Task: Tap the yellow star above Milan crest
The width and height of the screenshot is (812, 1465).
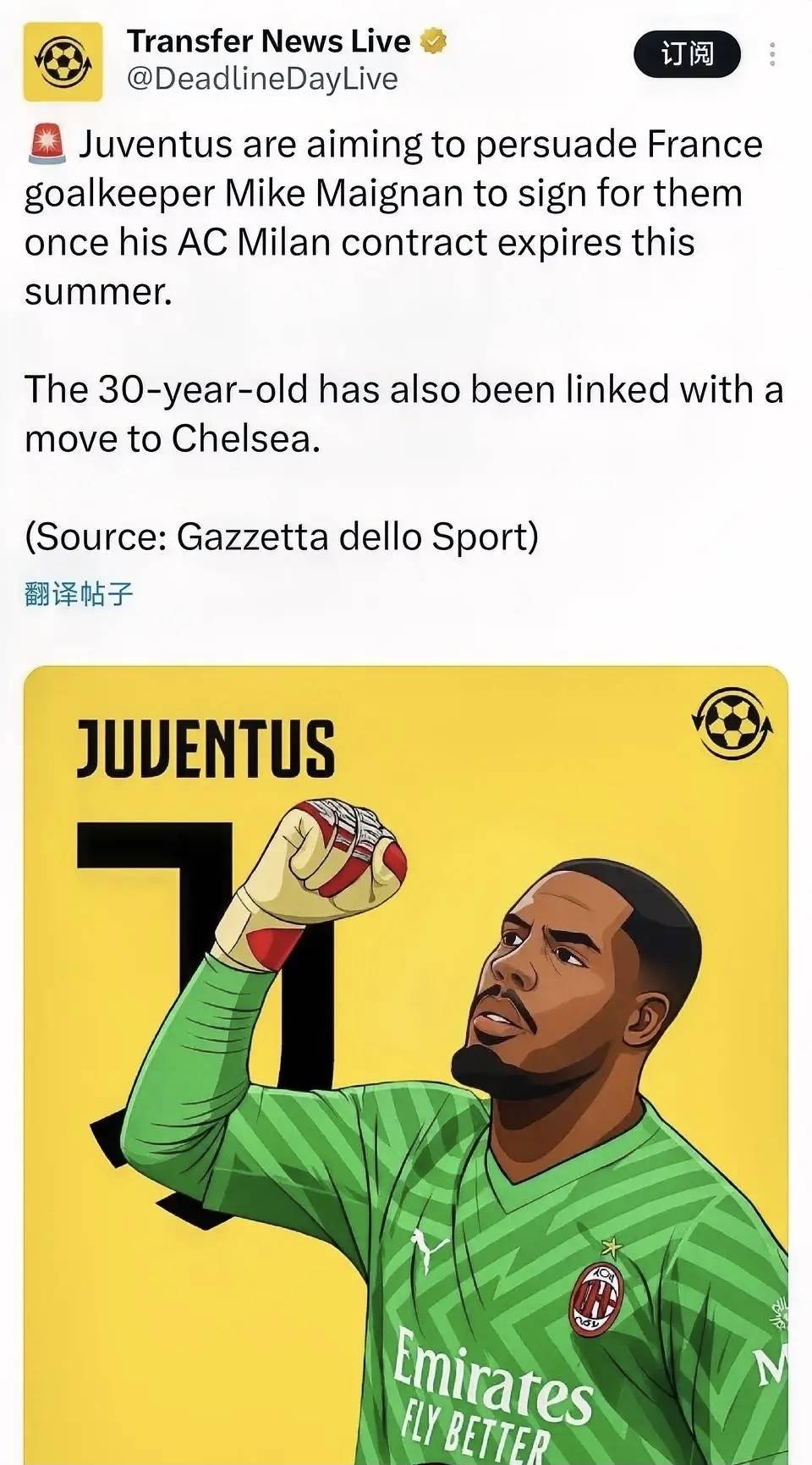Action: point(607,1246)
